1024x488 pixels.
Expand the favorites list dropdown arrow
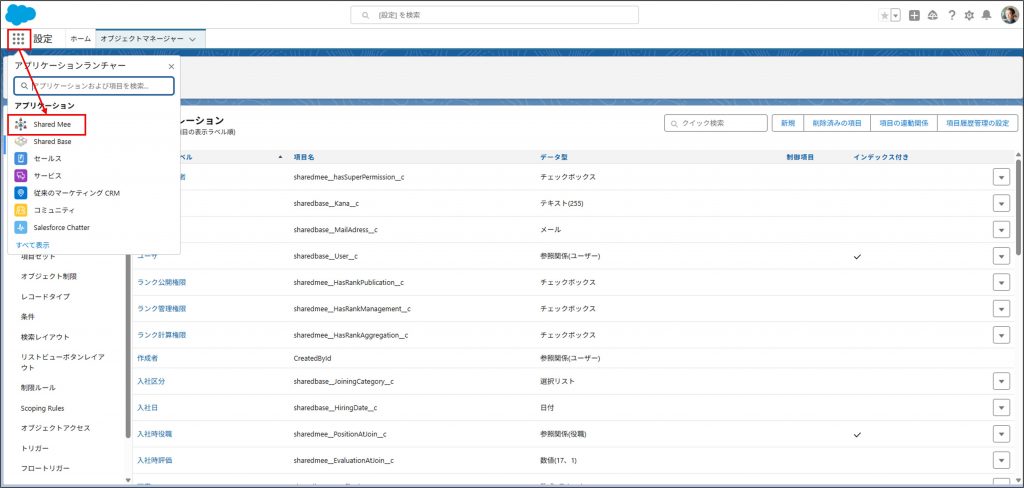(895, 15)
